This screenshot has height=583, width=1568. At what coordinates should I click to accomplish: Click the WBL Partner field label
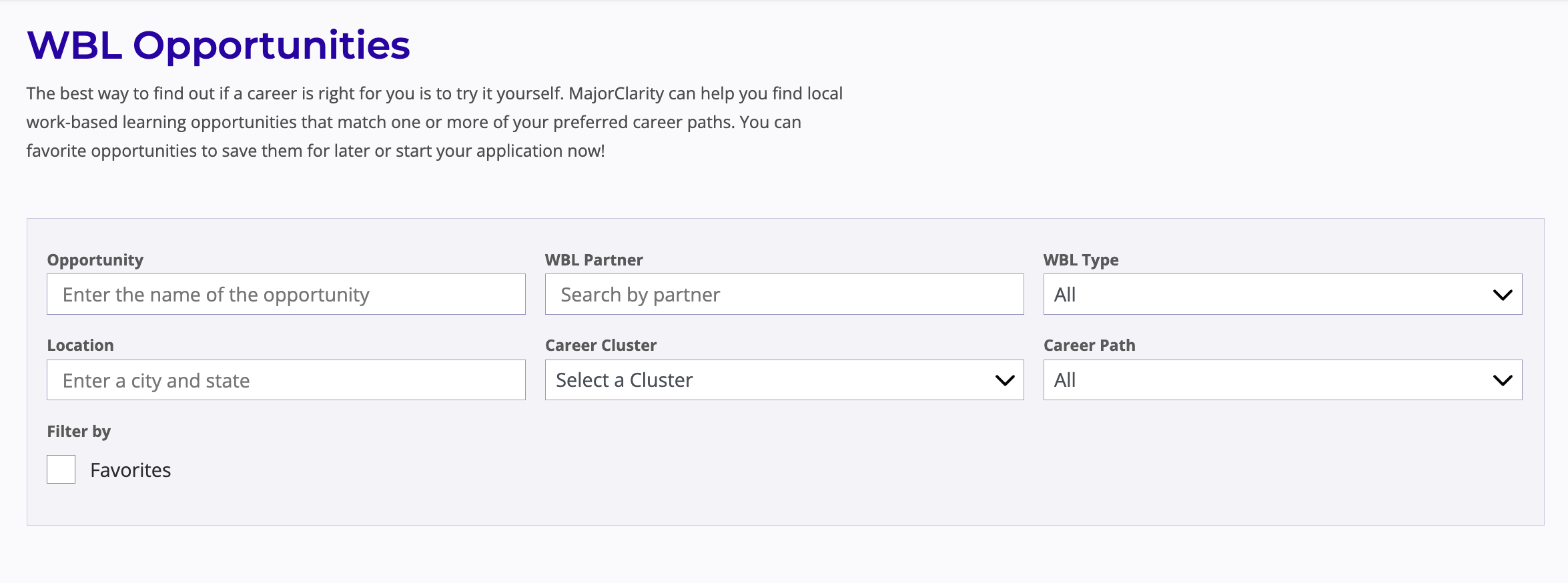click(x=594, y=260)
